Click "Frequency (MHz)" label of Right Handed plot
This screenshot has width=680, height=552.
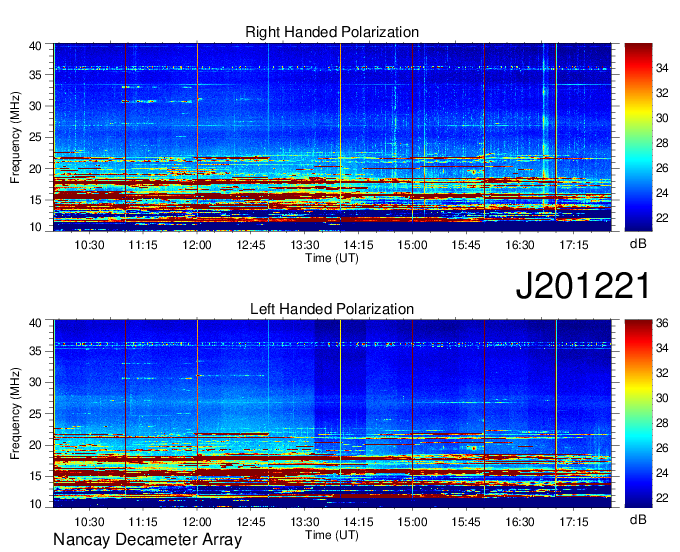pyautogui.click(x=15, y=137)
